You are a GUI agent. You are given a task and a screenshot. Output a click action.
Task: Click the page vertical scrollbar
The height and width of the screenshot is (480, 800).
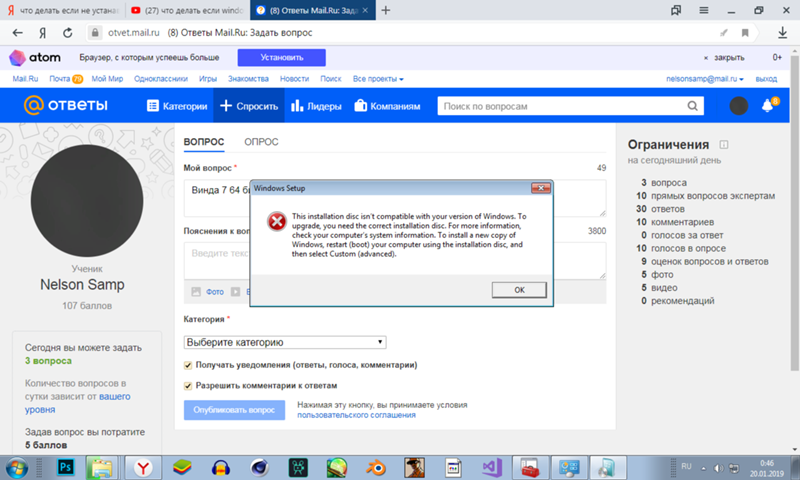[x=795, y=214]
